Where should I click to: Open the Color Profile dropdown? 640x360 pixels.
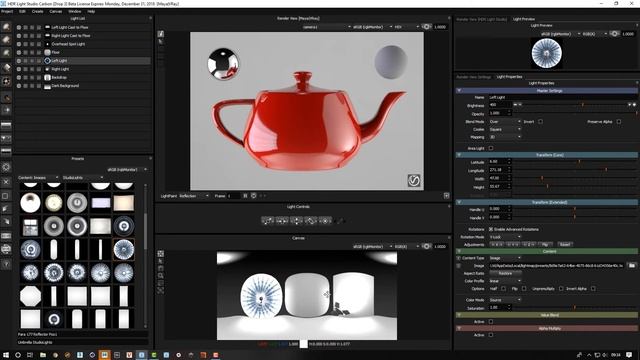(x=505, y=281)
